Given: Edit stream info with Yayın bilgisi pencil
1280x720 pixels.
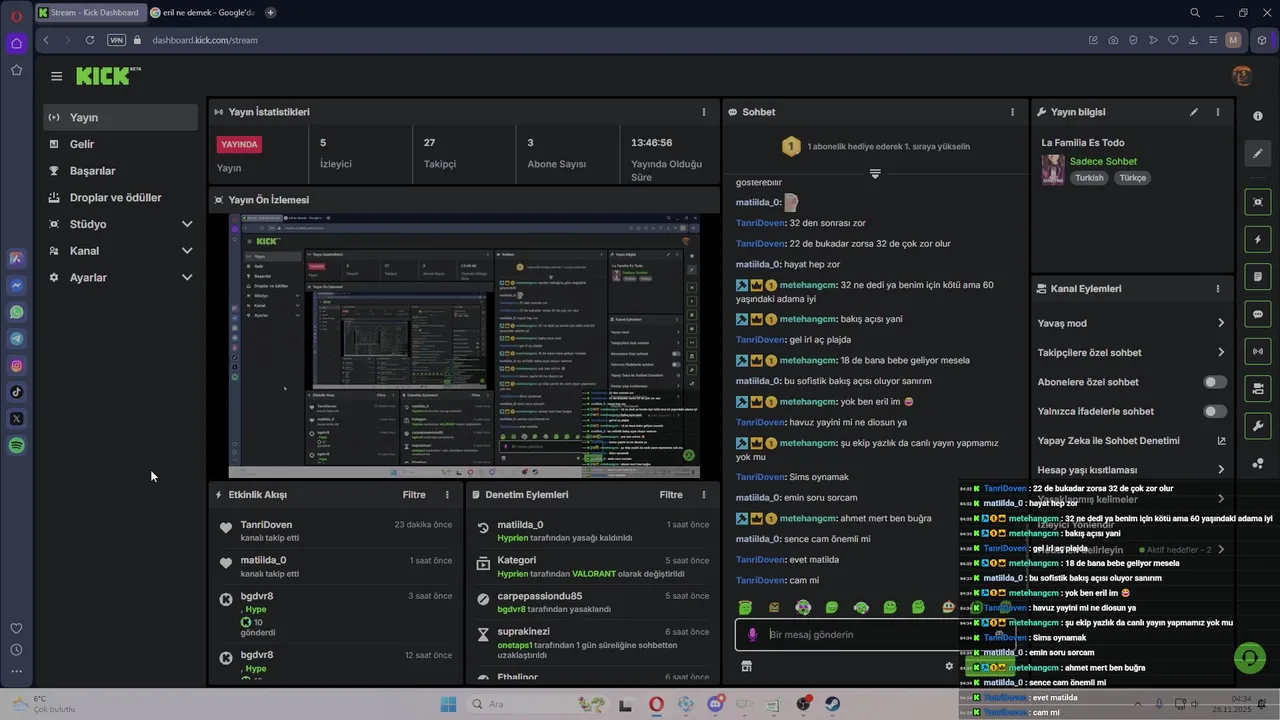Looking at the screenshot, I should point(1194,112).
